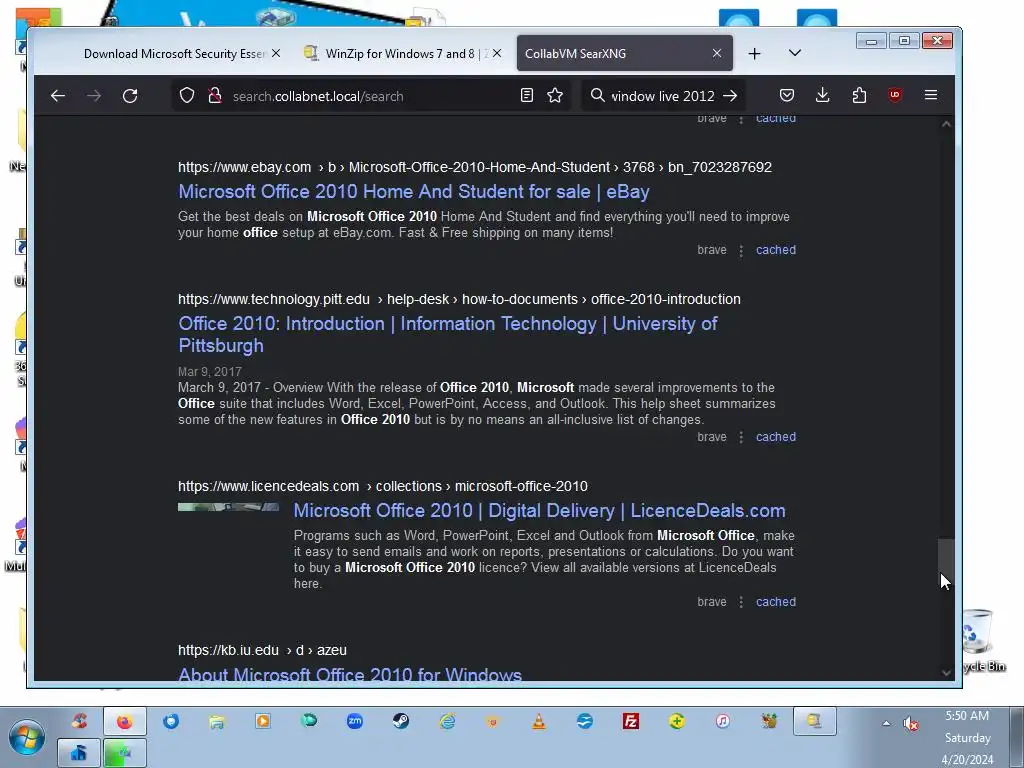Open more options for the Pittsburgh result

741,438
